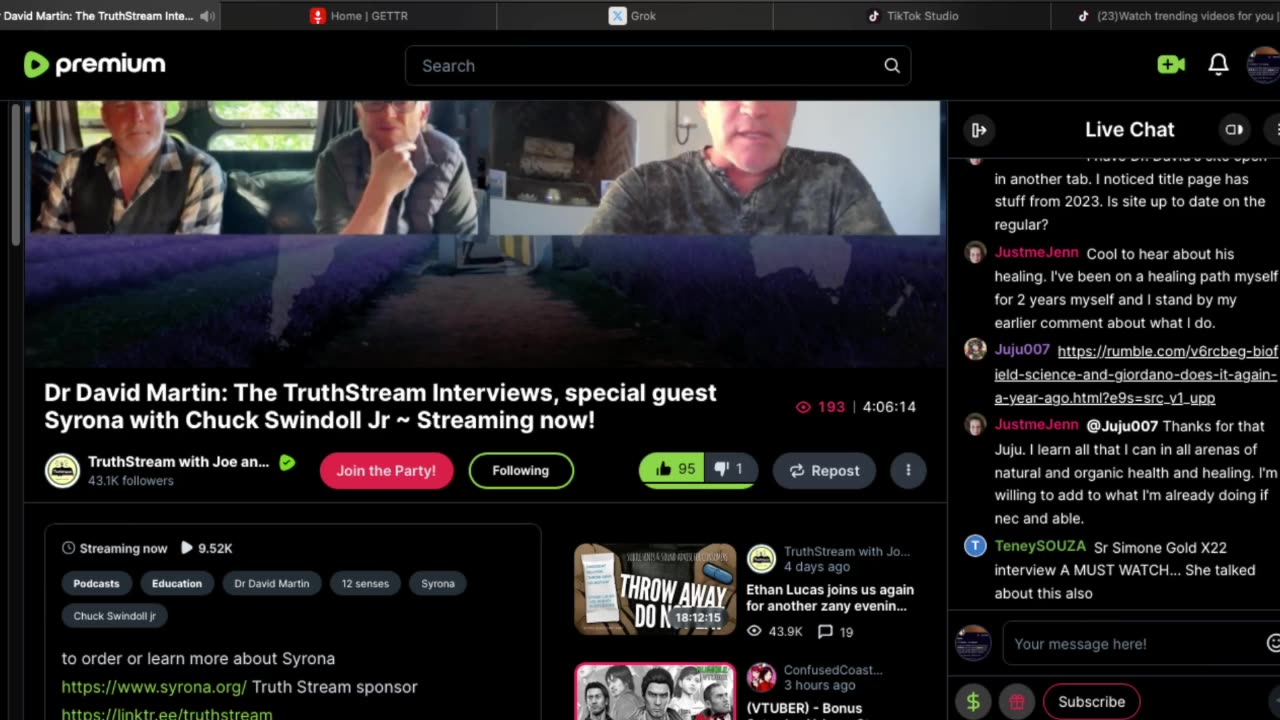Image resolution: width=1280 pixels, height=720 pixels.
Task: Click the Repost button
Action: (x=824, y=471)
